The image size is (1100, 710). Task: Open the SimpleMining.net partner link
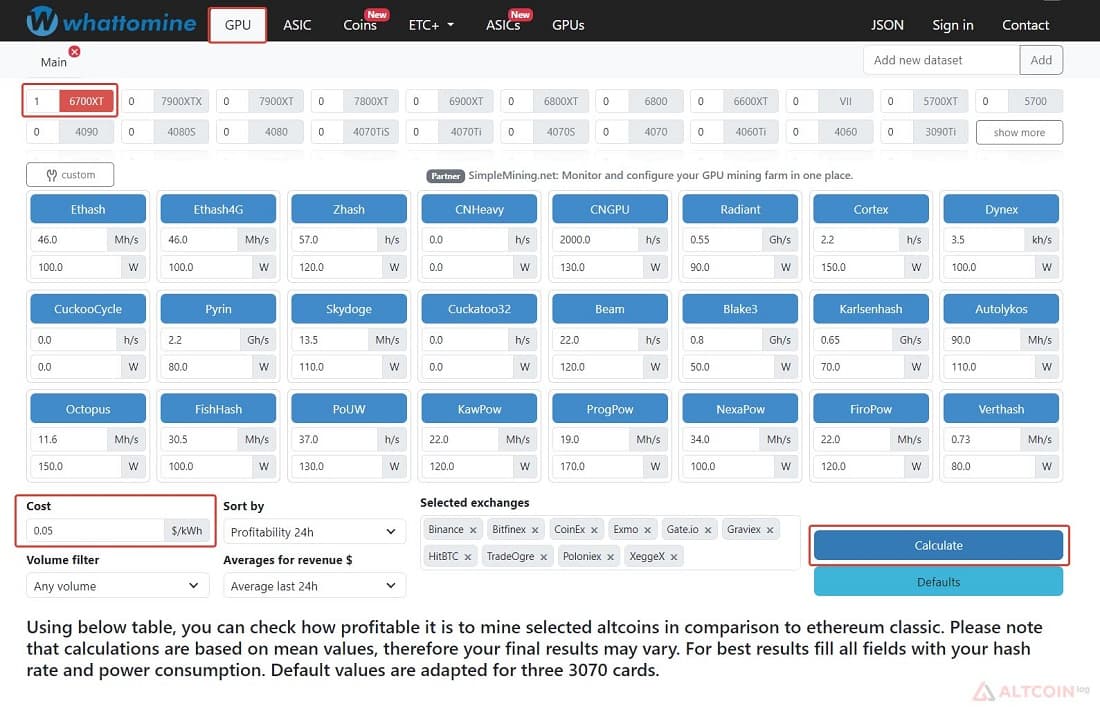[x=661, y=175]
